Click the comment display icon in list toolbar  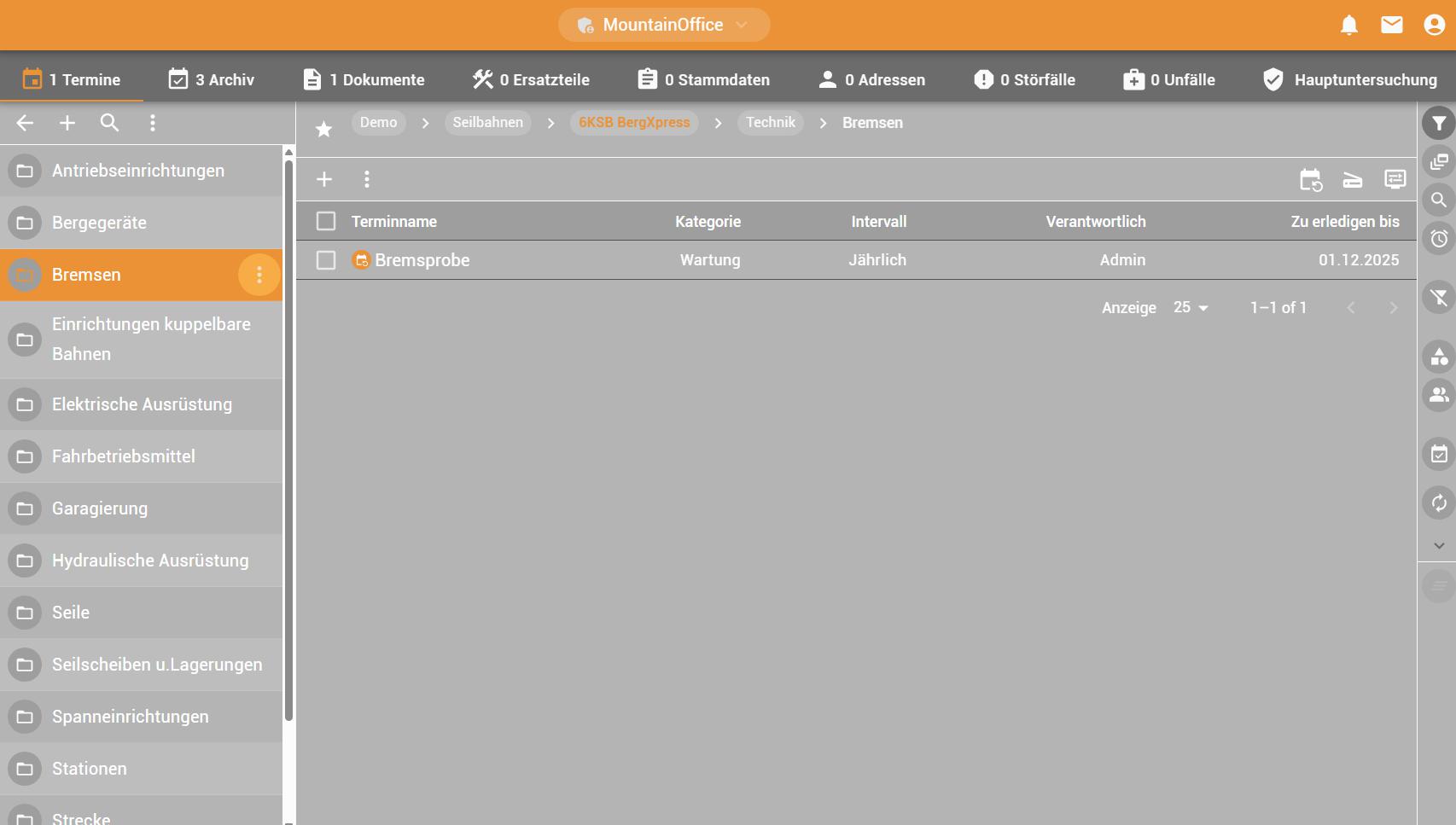point(1395,179)
